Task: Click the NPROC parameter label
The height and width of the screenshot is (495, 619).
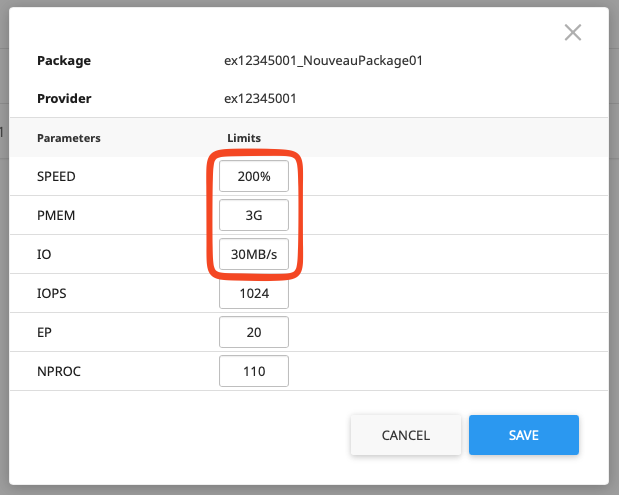Action: click(x=58, y=371)
